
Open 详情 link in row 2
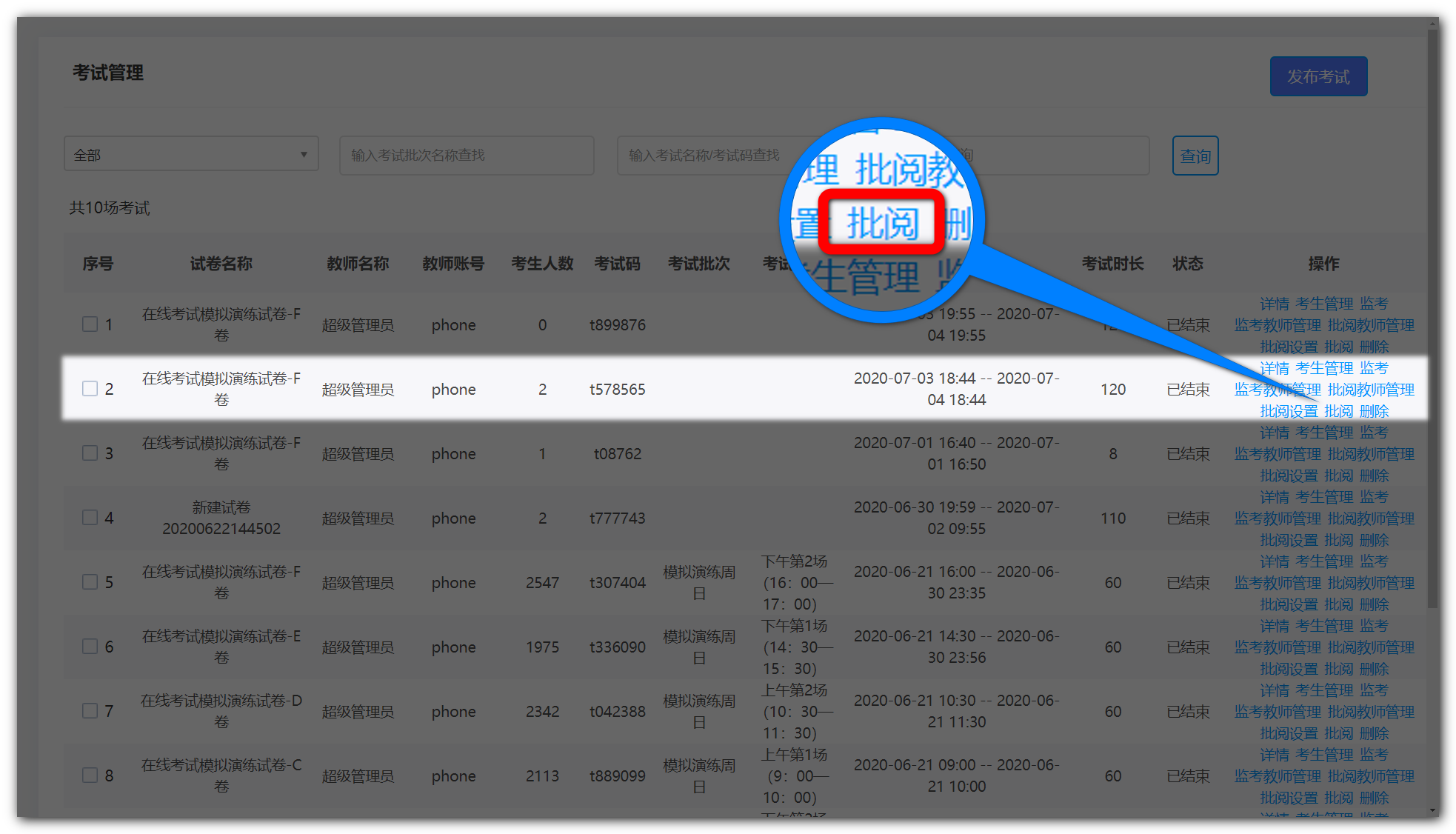coord(1274,368)
